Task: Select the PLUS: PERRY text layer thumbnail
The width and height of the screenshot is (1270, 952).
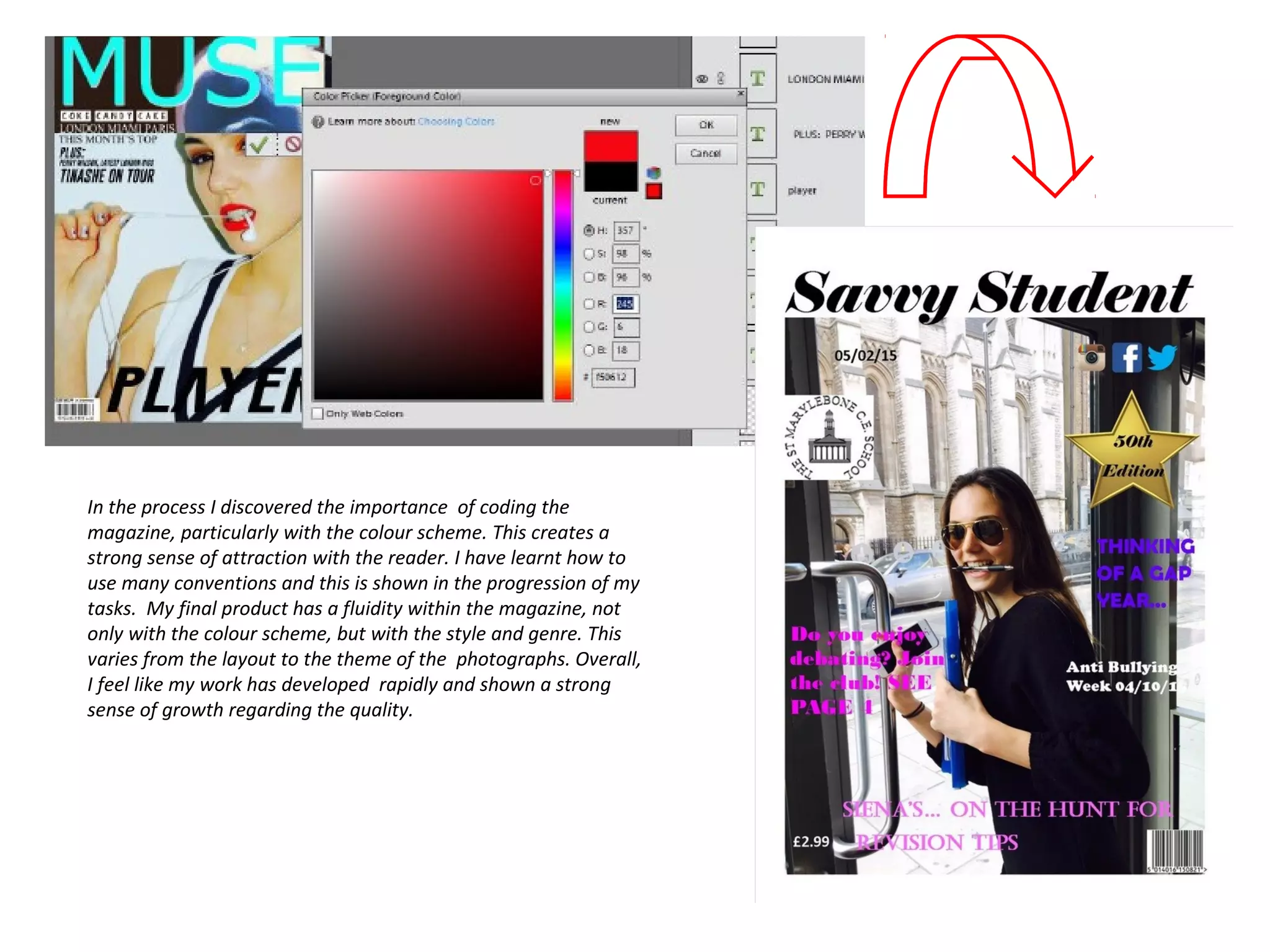Action: [758, 134]
